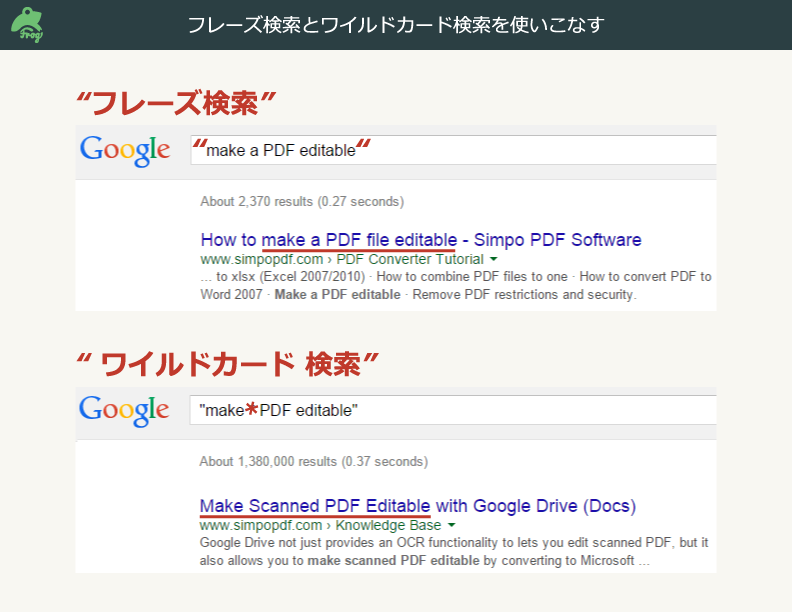Click snippet text "Make a PDF editable" in bold

pyautogui.click(x=337, y=294)
